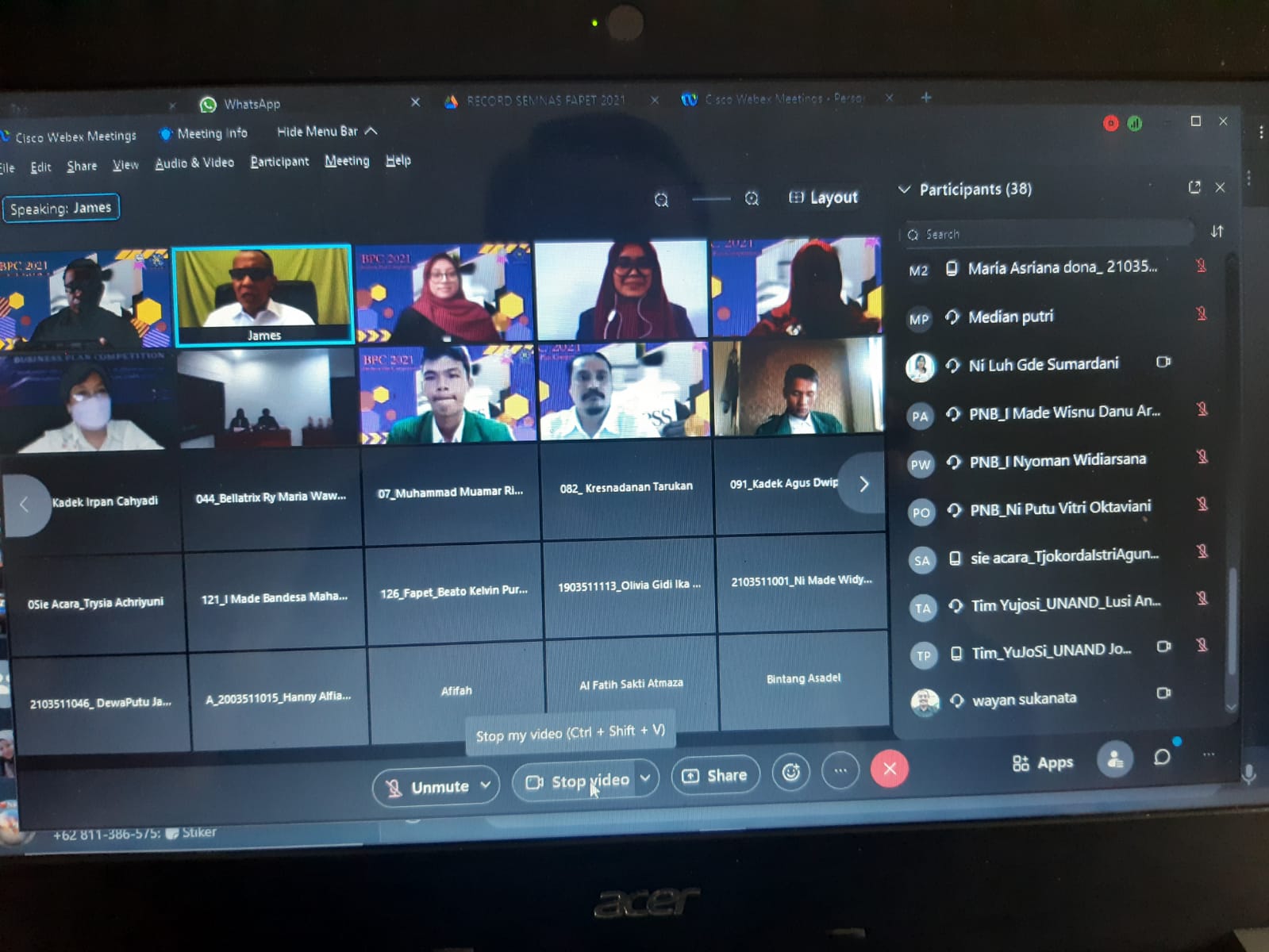
Task: Select 07_Muhammad Muamar tile
Action: coord(451,493)
